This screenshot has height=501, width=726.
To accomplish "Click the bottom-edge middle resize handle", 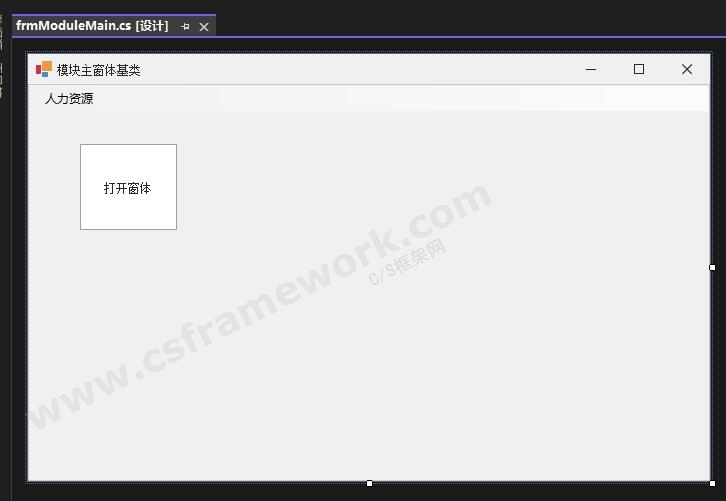I will tap(369, 483).
